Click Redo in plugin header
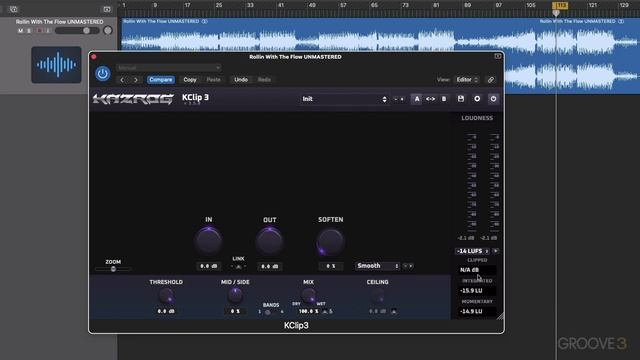Viewport: 640px width, 360px height. click(x=264, y=80)
